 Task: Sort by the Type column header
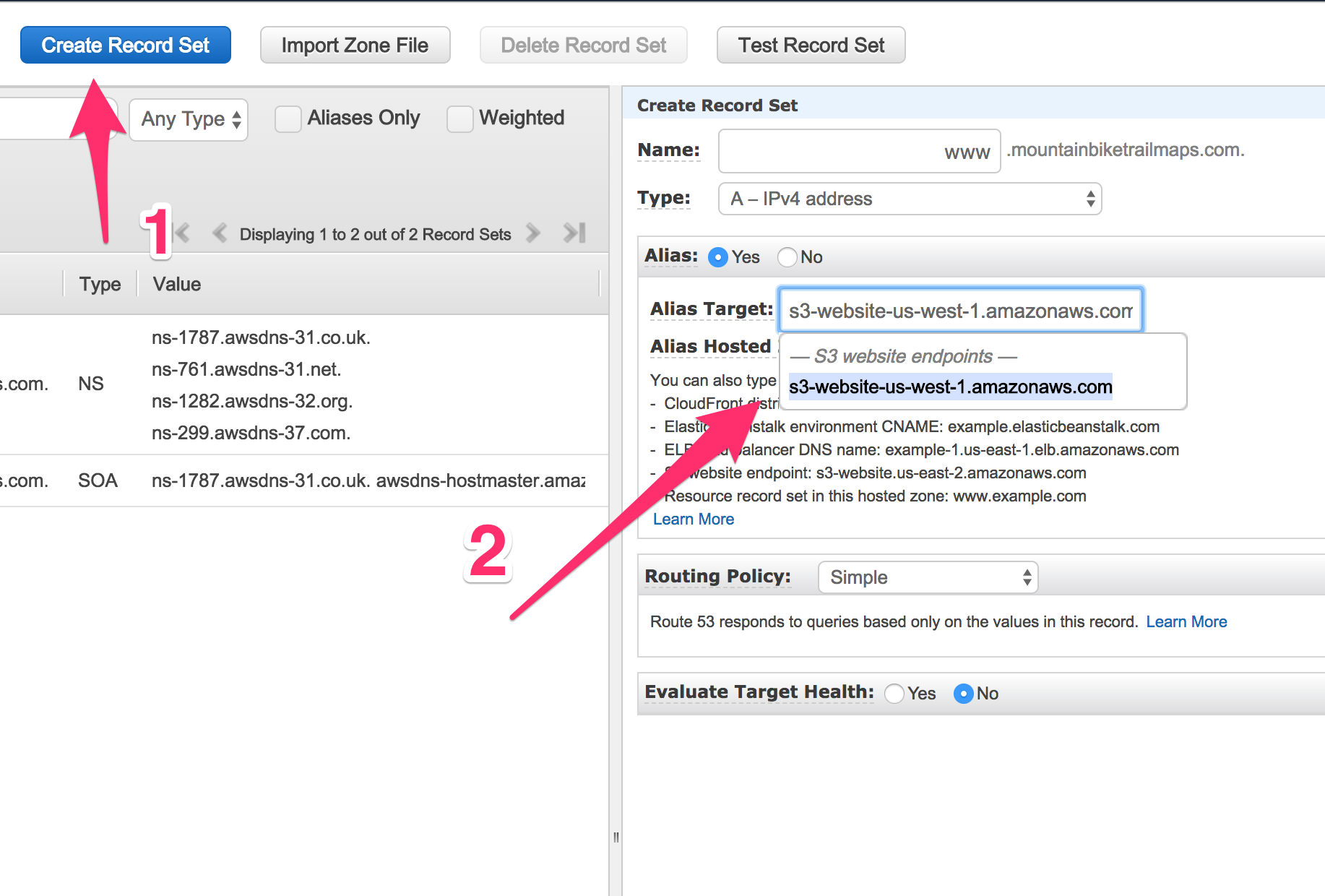[100, 284]
